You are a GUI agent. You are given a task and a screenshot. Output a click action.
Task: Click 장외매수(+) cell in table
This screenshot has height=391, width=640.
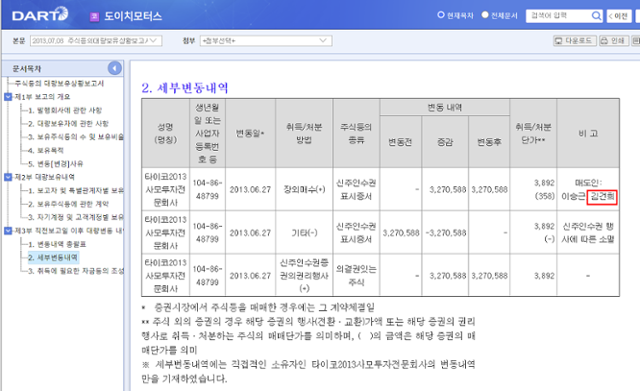pos(304,189)
